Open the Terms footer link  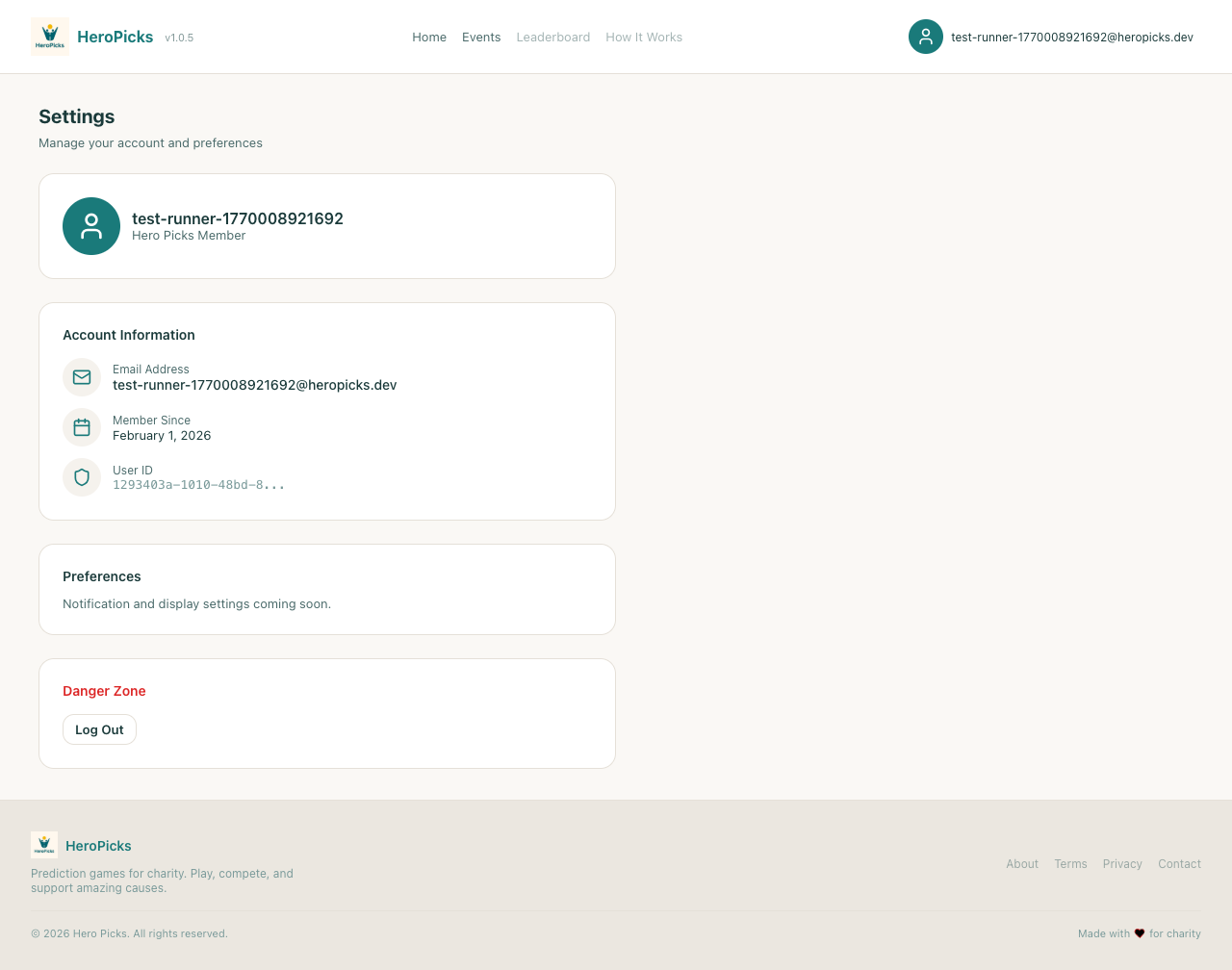(1070, 864)
